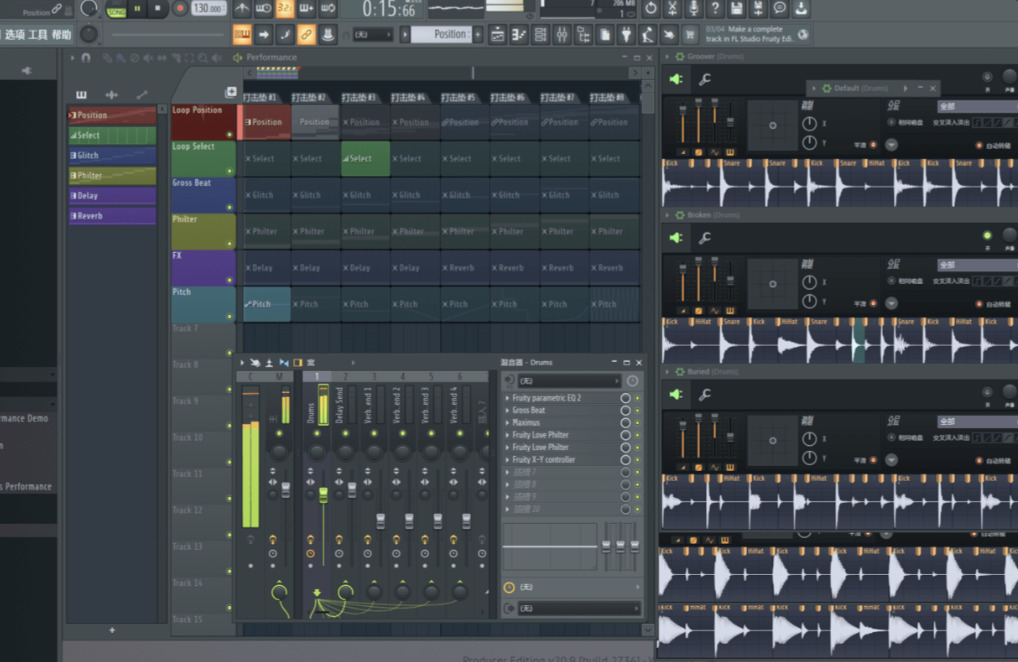Open the 工具 (Tools) menu
Image resolution: width=1018 pixels, height=662 pixels.
(x=37, y=35)
